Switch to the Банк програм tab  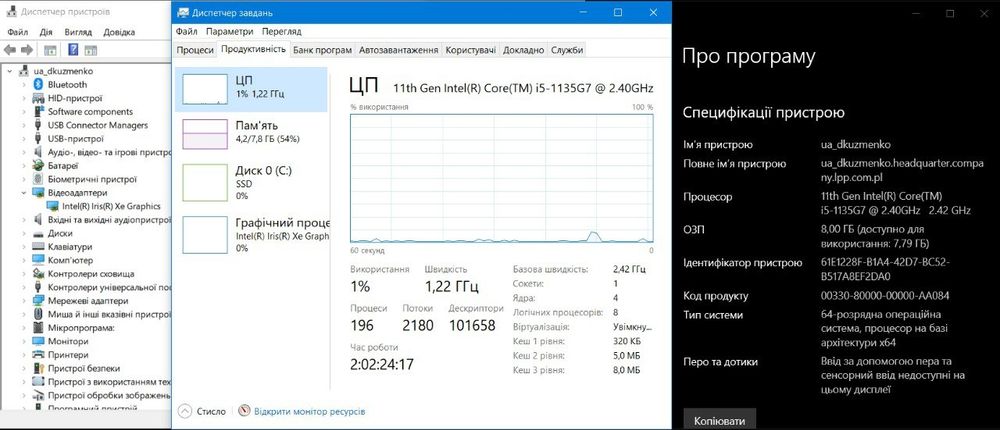(x=323, y=50)
